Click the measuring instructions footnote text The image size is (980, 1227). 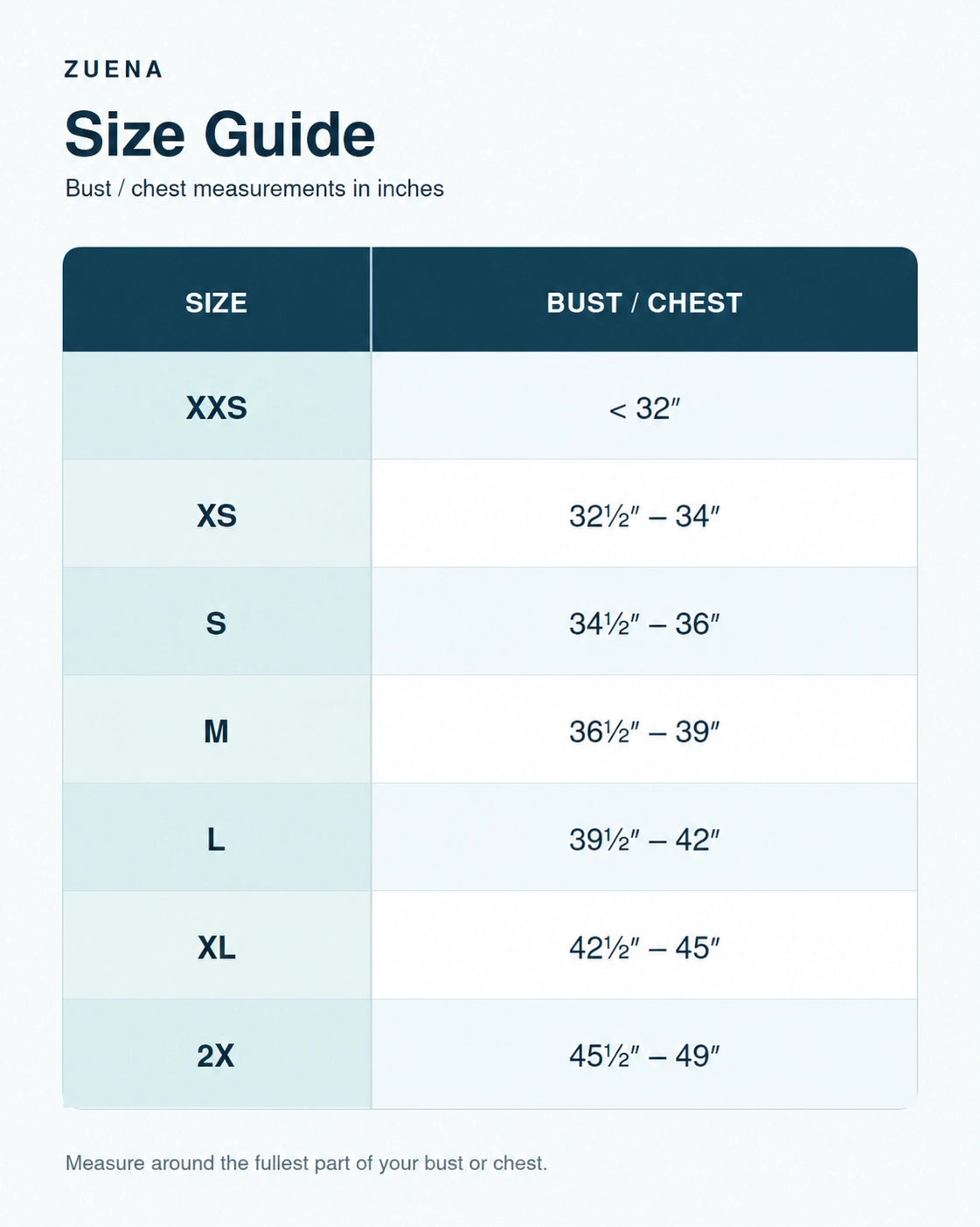pos(306,1163)
